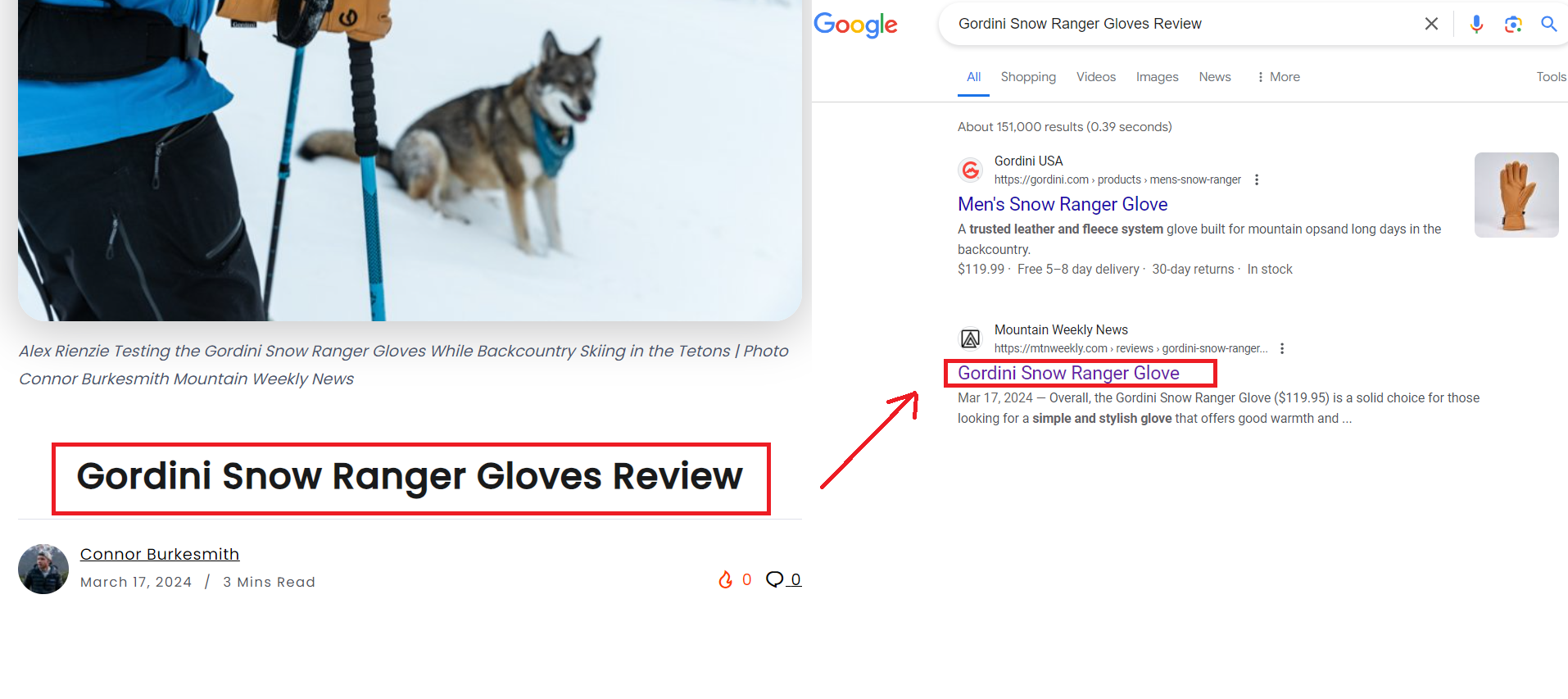This screenshot has width=1568, height=699.
Task: Click the orange glove product thumbnail
Action: pos(1516,195)
